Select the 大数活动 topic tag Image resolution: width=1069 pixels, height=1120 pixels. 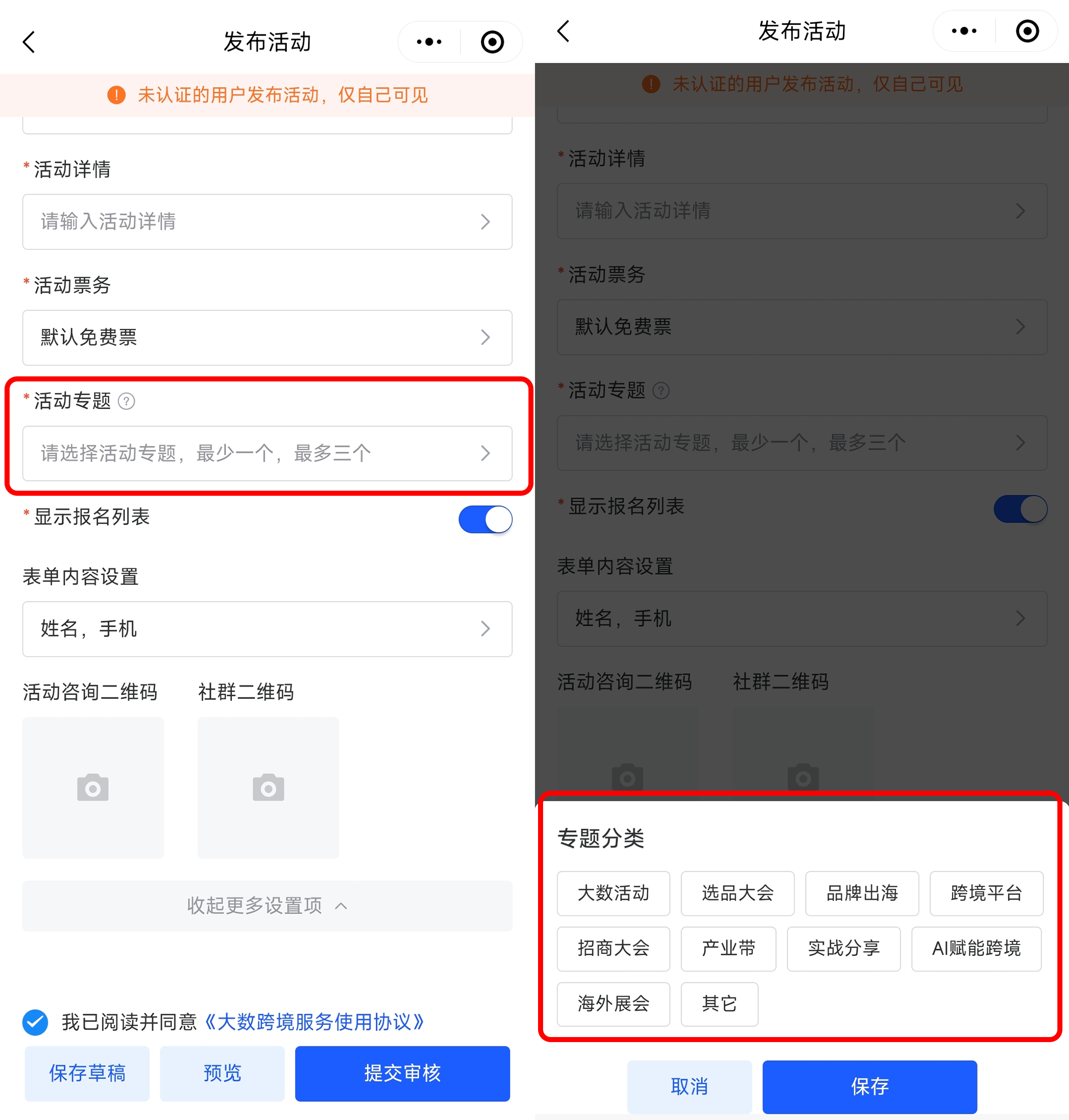click(613, 893)
